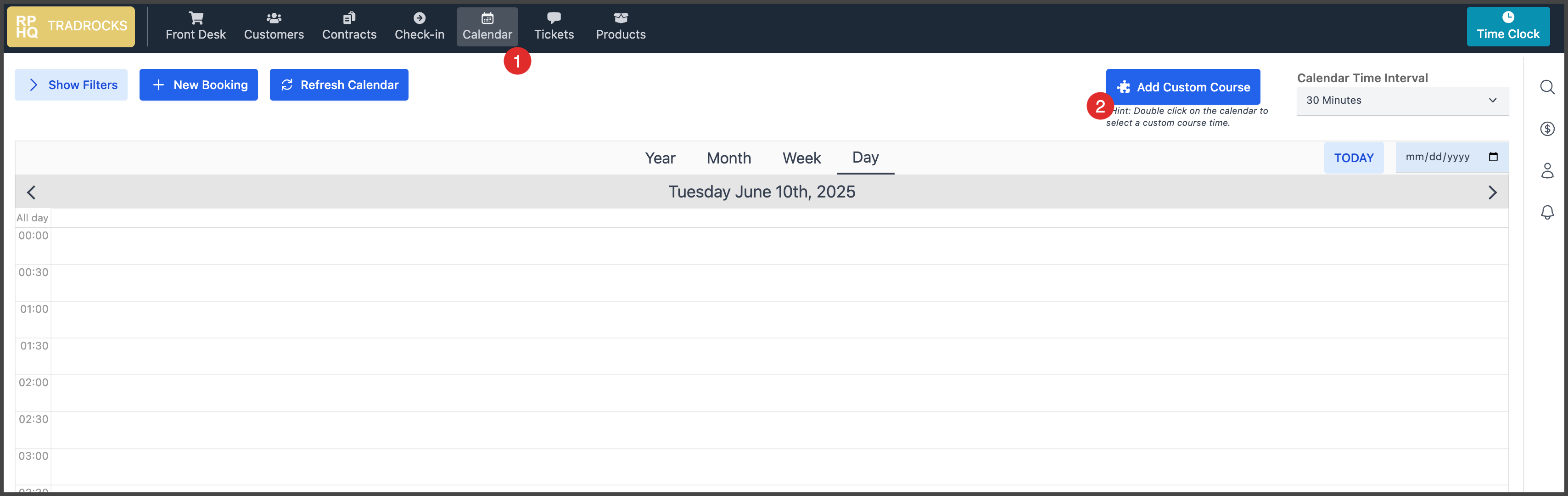Go to Contracts in navigation bar
The width and height of the screenshot is (1568, 496).
(349, 27)
